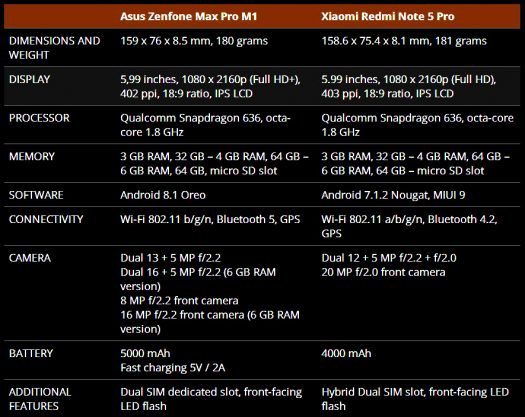
Task: Click the CONNECTIVITY row label
Action: [46, 219]
